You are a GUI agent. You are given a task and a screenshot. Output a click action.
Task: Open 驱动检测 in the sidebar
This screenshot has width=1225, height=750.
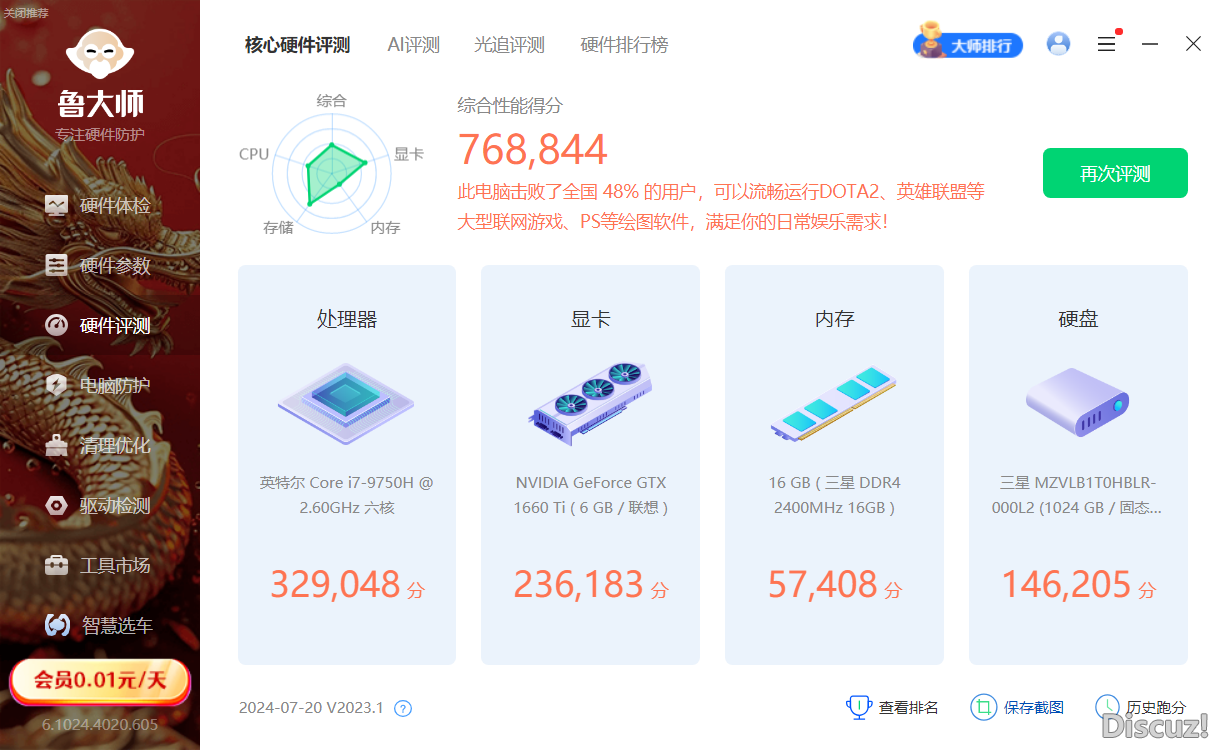[98, 506]
